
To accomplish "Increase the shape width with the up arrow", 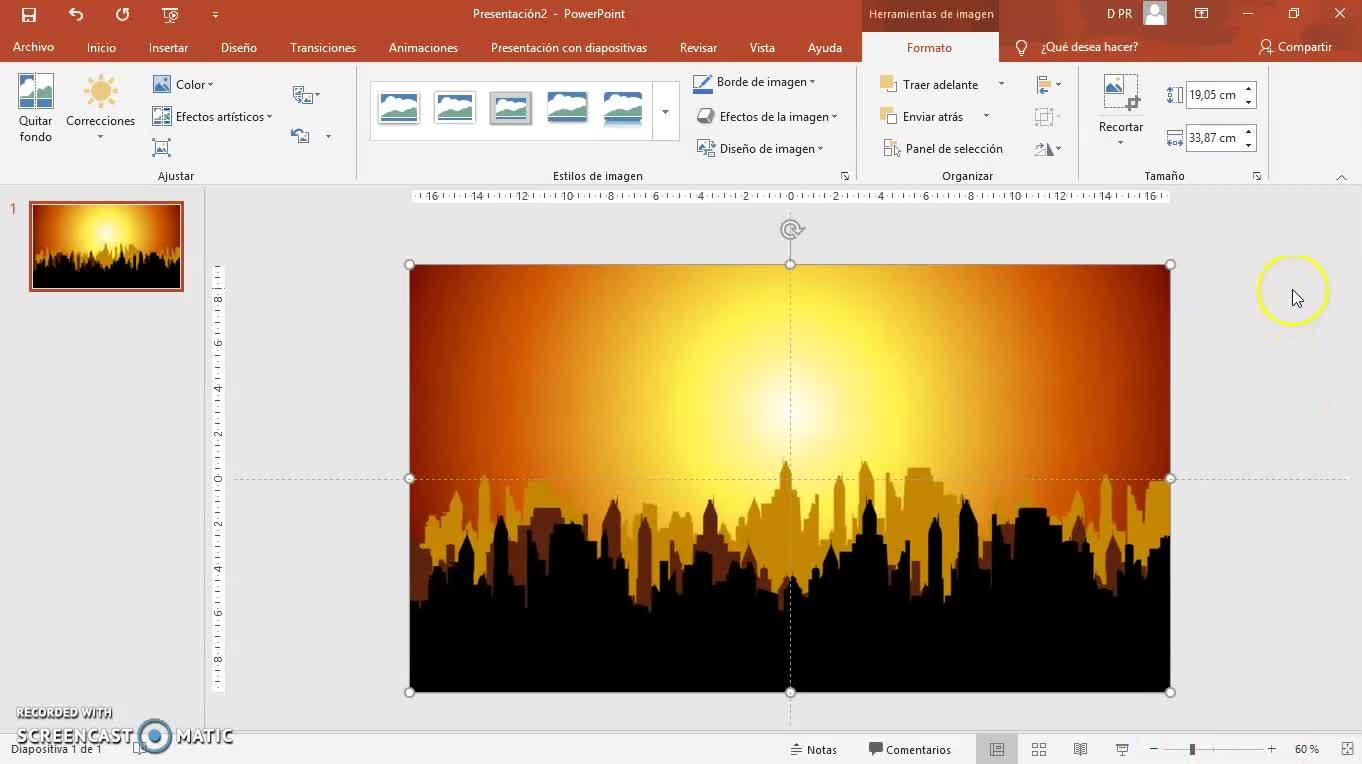I will click(x=1249, y=132).
